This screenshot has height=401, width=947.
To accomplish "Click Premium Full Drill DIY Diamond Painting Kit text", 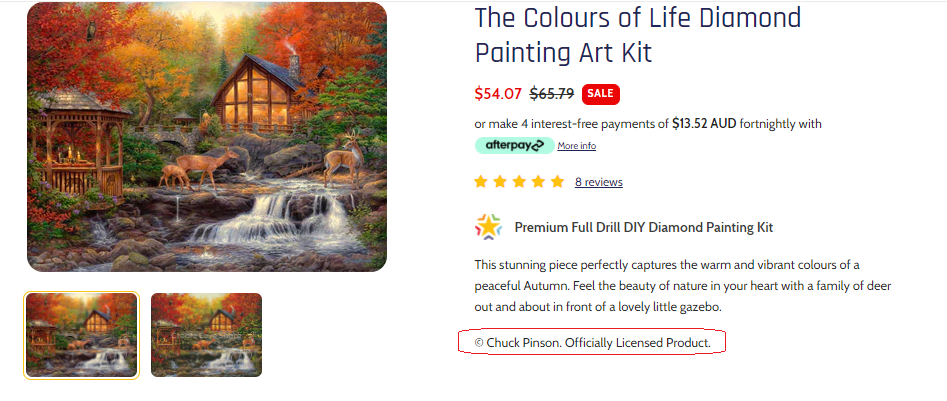I will click(x=643, y=227).
